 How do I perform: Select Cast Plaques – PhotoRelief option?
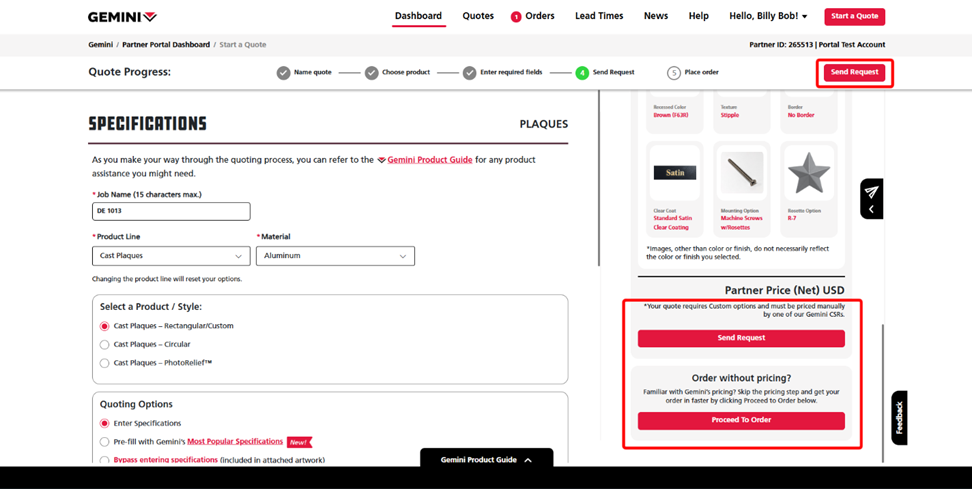pos(105,363)
